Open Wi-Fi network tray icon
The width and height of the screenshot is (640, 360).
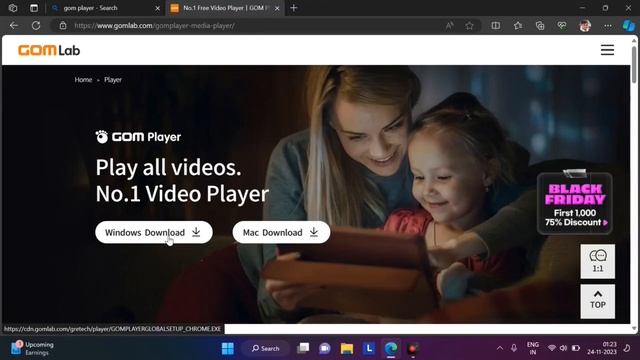[x=551, y=348]
